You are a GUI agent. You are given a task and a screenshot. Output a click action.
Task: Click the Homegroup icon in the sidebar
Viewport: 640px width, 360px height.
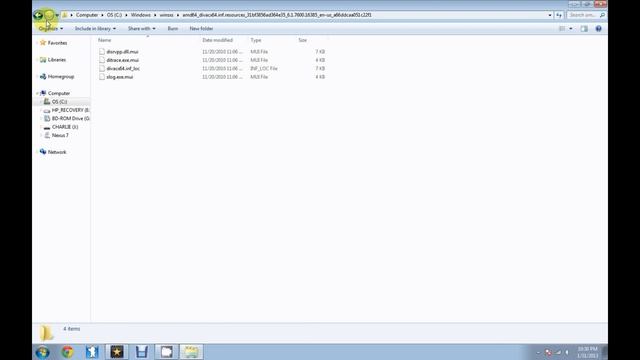(x=43, y=76)
